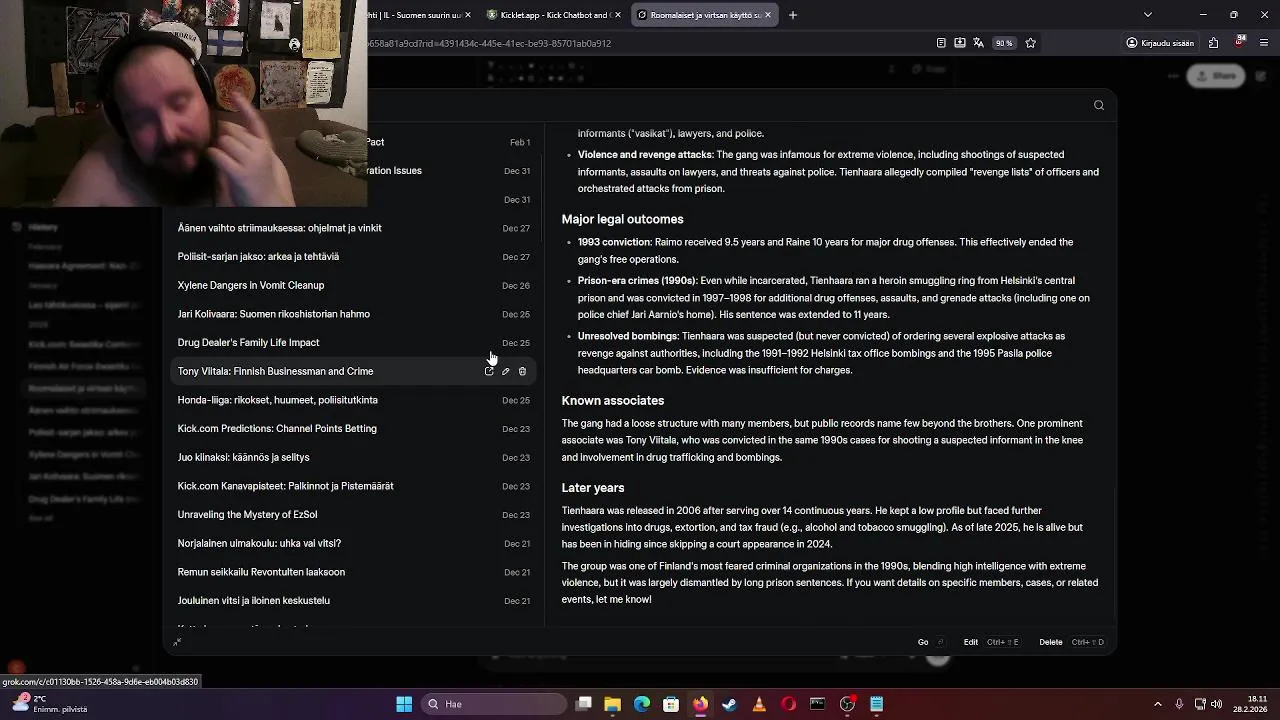Open chat 'Drug Dealer's Family Life Impact'
The height and width of the screenshot is (720, 1280).
(x=354, y=343)
